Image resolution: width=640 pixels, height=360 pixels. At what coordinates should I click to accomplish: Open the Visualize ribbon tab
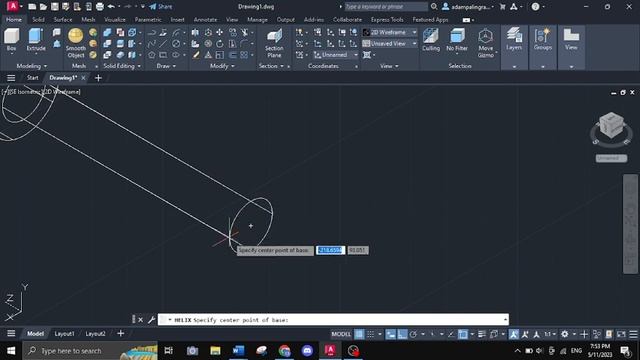[115, 20]
